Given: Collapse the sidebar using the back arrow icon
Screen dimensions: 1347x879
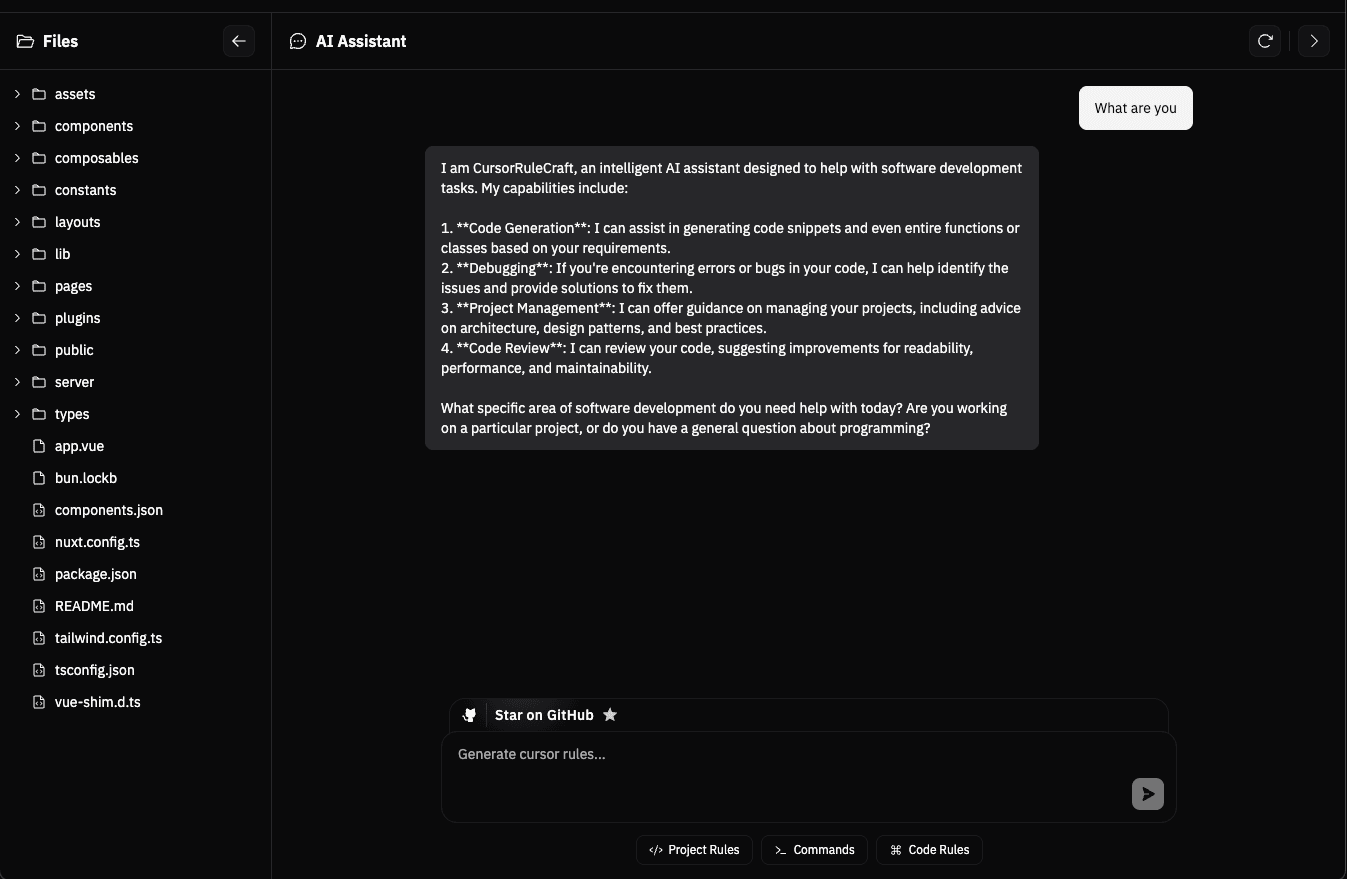Looking at the screenshot, I should click(x=238, y=41).
